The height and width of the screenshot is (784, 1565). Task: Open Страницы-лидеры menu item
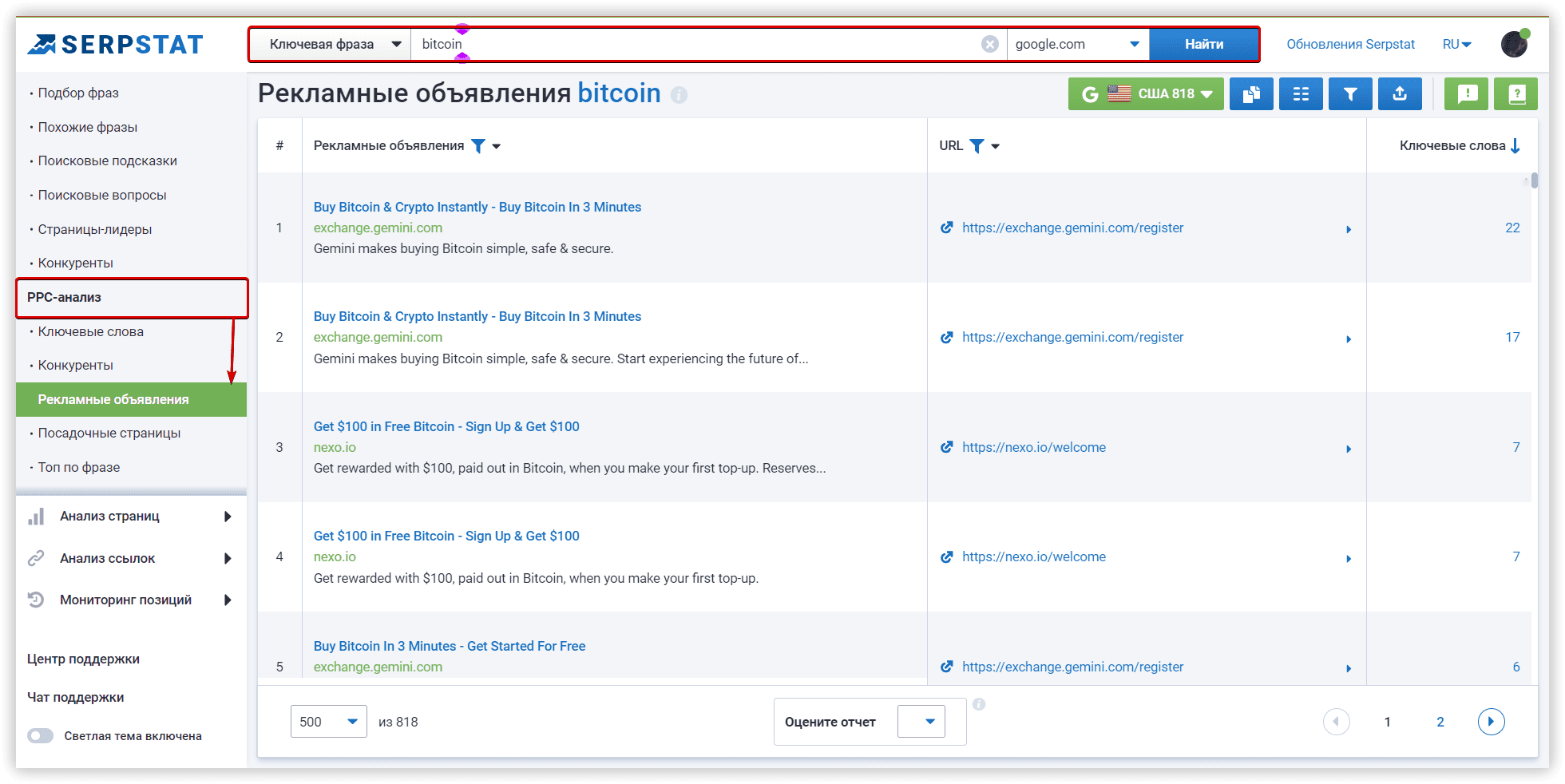click(x=95, y=229)
